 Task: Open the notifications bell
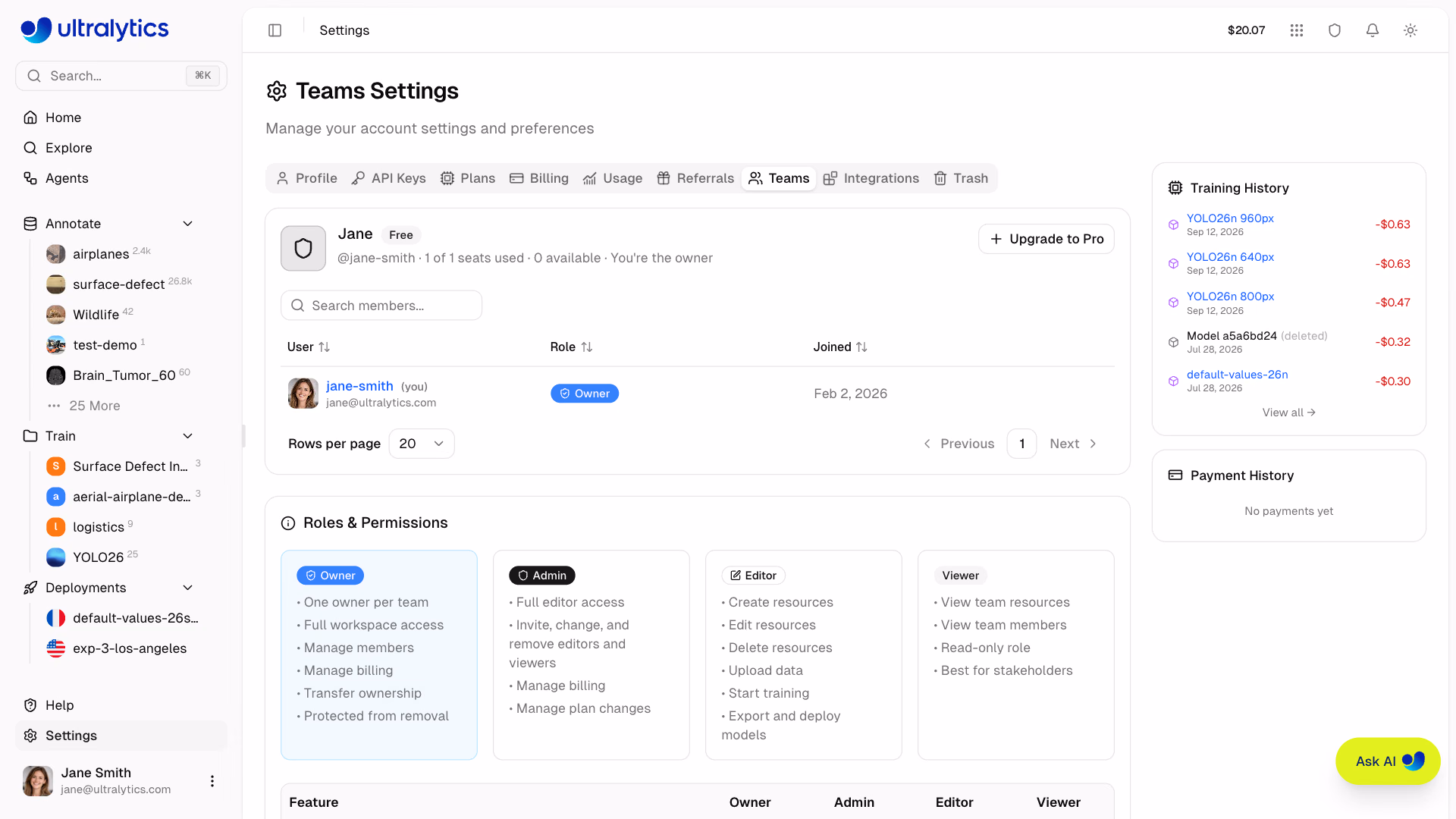pos(1373,30)
